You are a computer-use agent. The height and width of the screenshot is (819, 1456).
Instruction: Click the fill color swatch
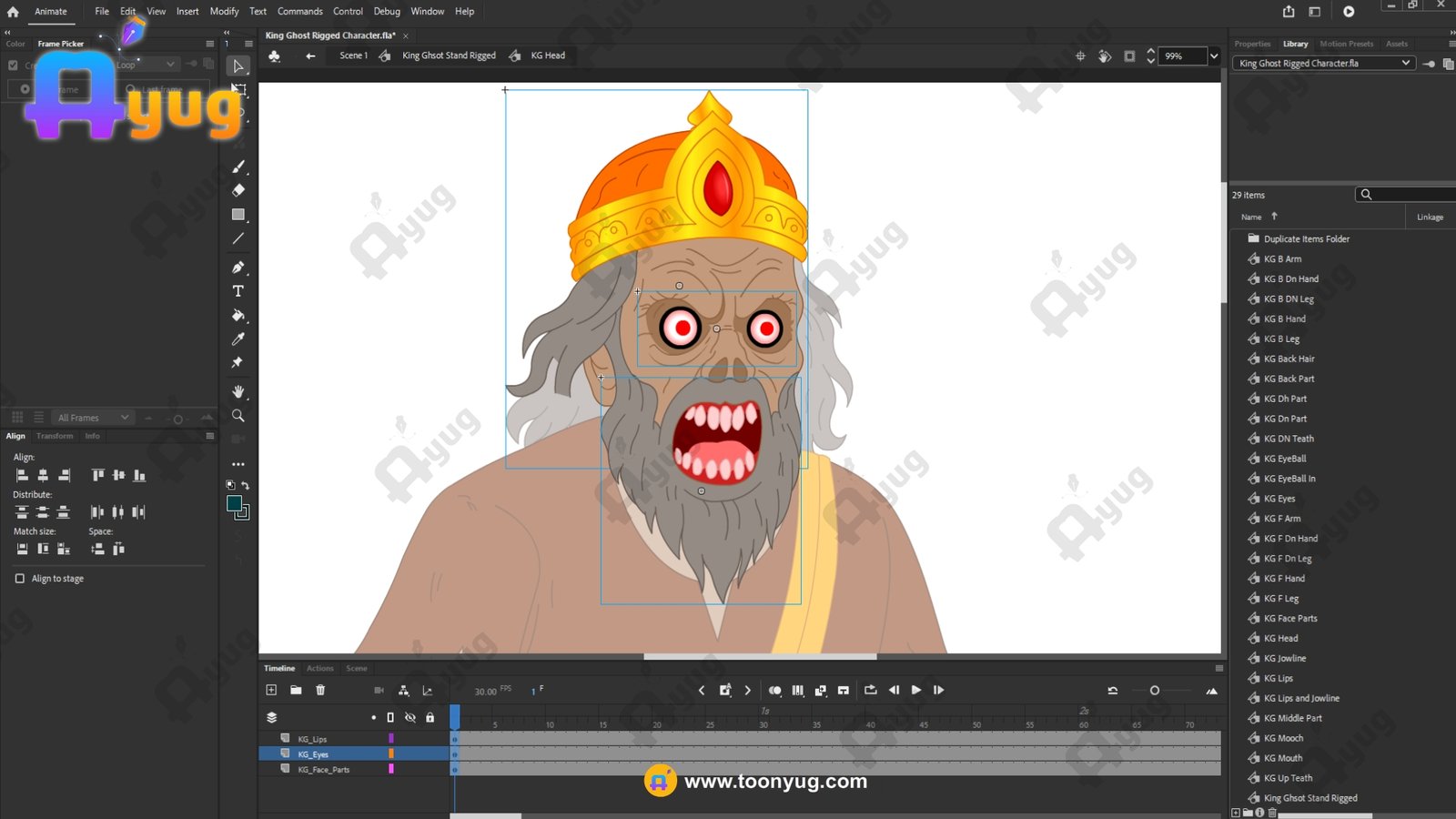(234, 503)
